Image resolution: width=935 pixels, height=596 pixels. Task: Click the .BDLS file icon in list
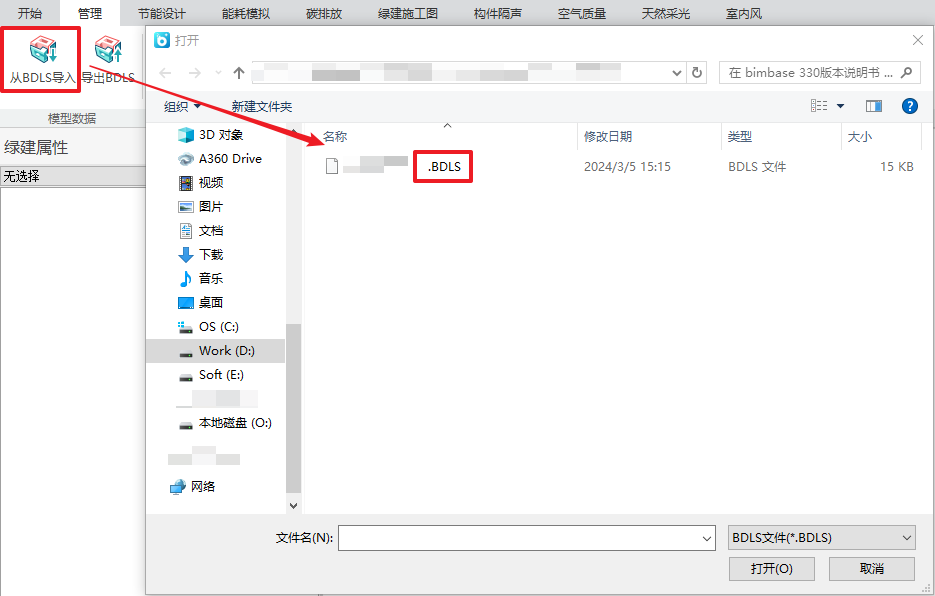pyautogui.click(x=332, y=166)
